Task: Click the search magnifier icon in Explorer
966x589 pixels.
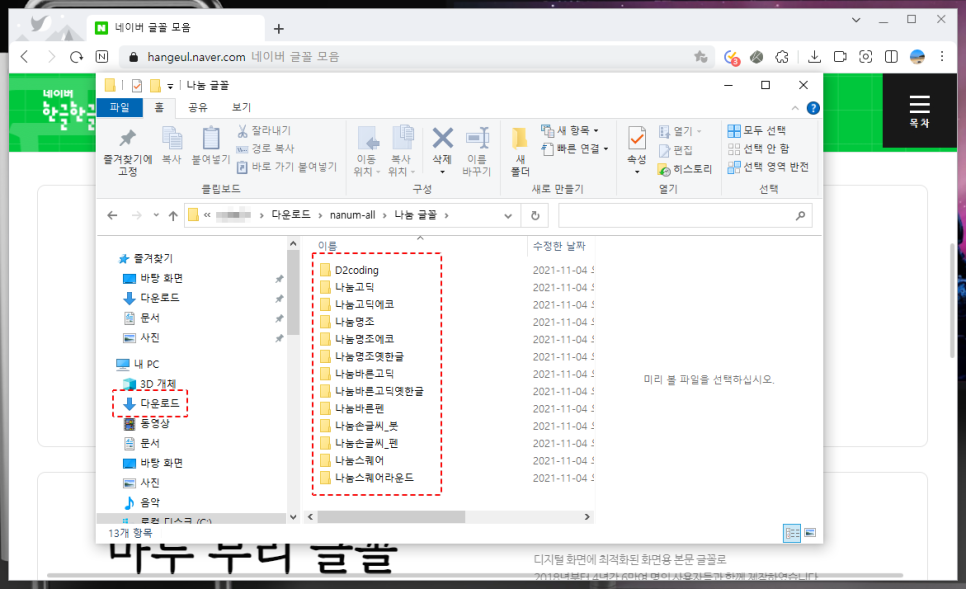Action: pyautogui.click(x=800, y=216)
